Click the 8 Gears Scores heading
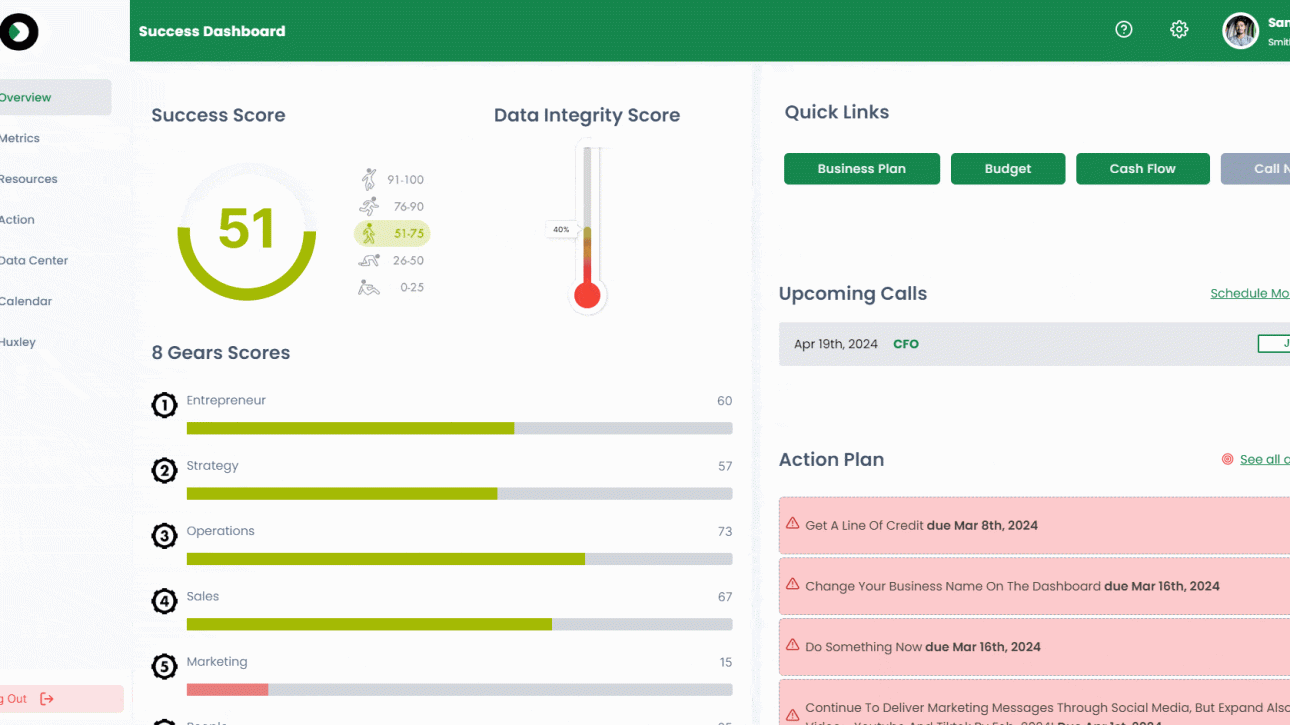Screen dimensions: 1290x725 point(221,353)
